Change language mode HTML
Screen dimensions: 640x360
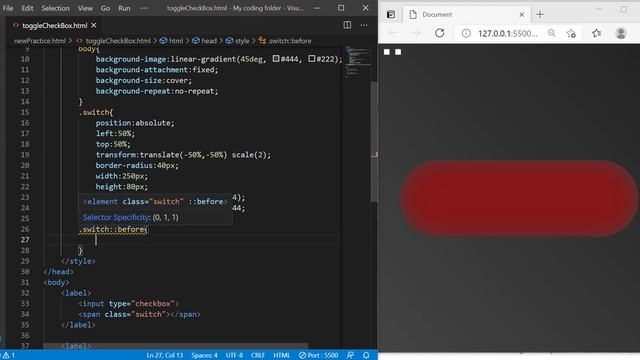[282, 356]
